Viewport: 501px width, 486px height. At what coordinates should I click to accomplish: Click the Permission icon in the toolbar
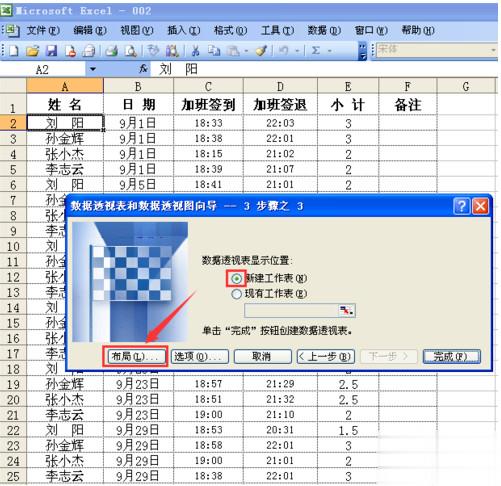click(70, 51)
